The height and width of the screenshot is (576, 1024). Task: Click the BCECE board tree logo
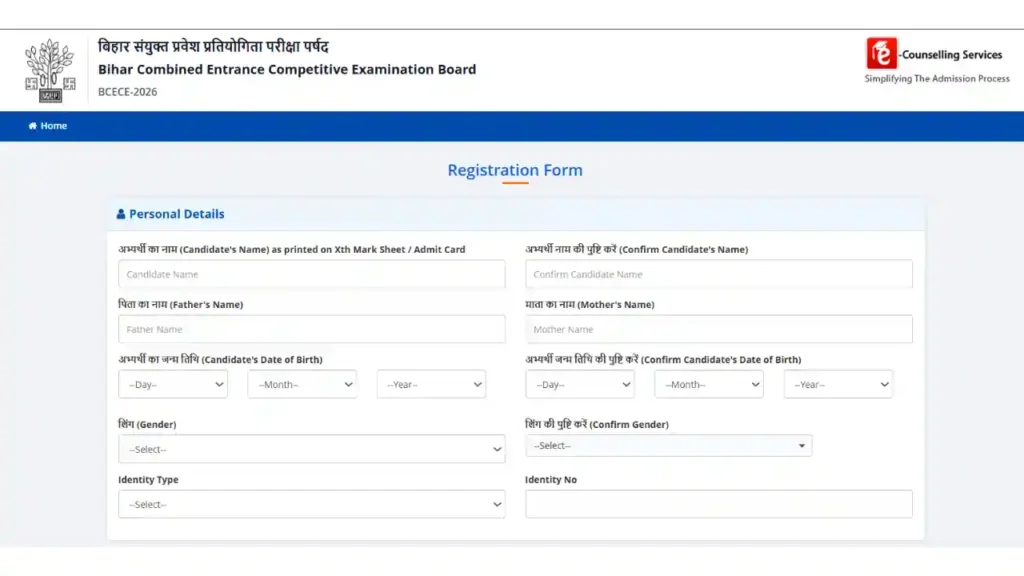[x=47, y=68]
